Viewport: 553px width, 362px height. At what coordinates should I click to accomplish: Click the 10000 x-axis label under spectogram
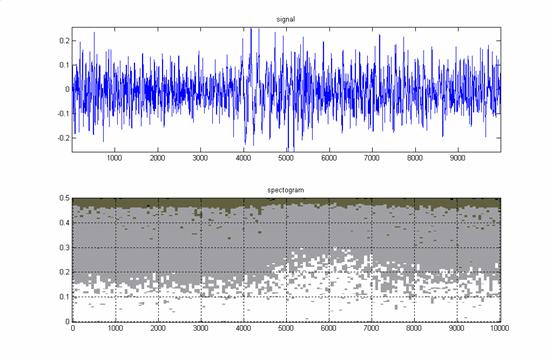(x=499, y=328)
